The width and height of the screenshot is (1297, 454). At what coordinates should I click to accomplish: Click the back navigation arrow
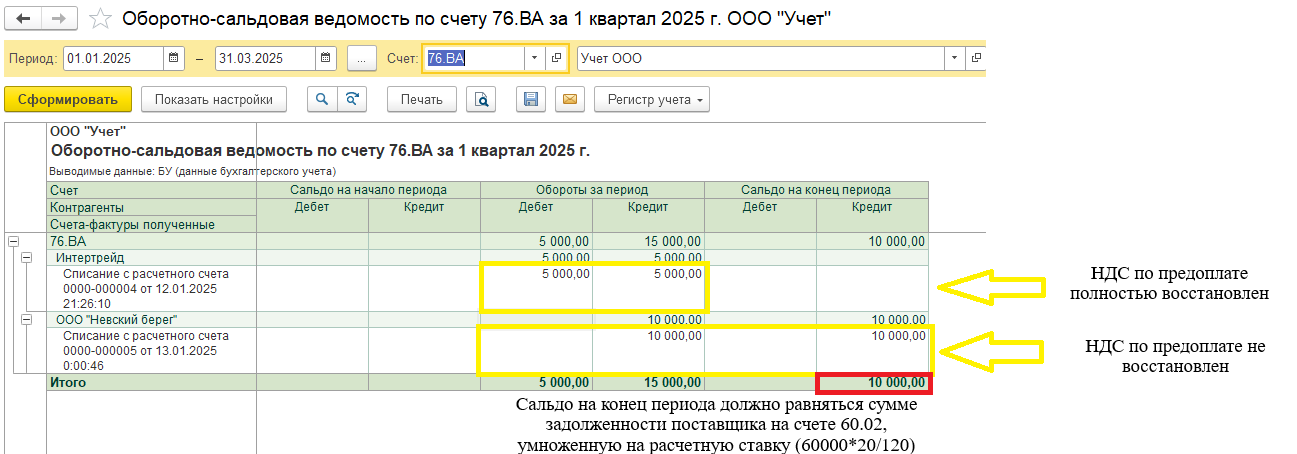24,19
